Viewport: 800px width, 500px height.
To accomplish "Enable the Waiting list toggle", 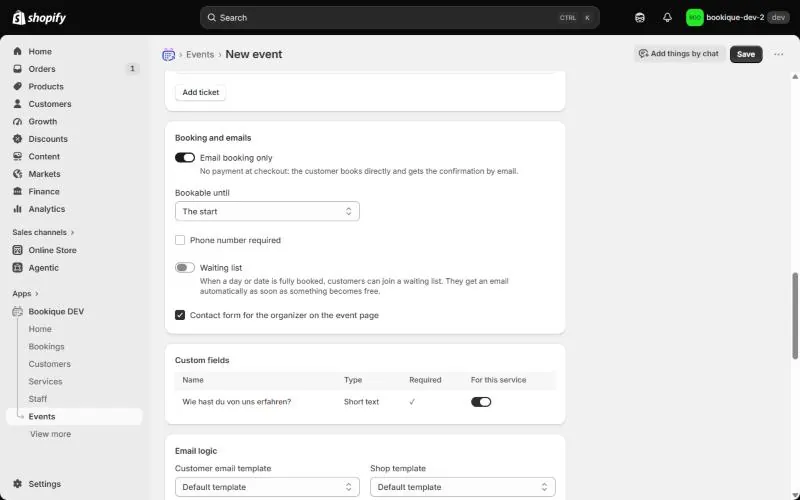I will [x=185, y=267].
